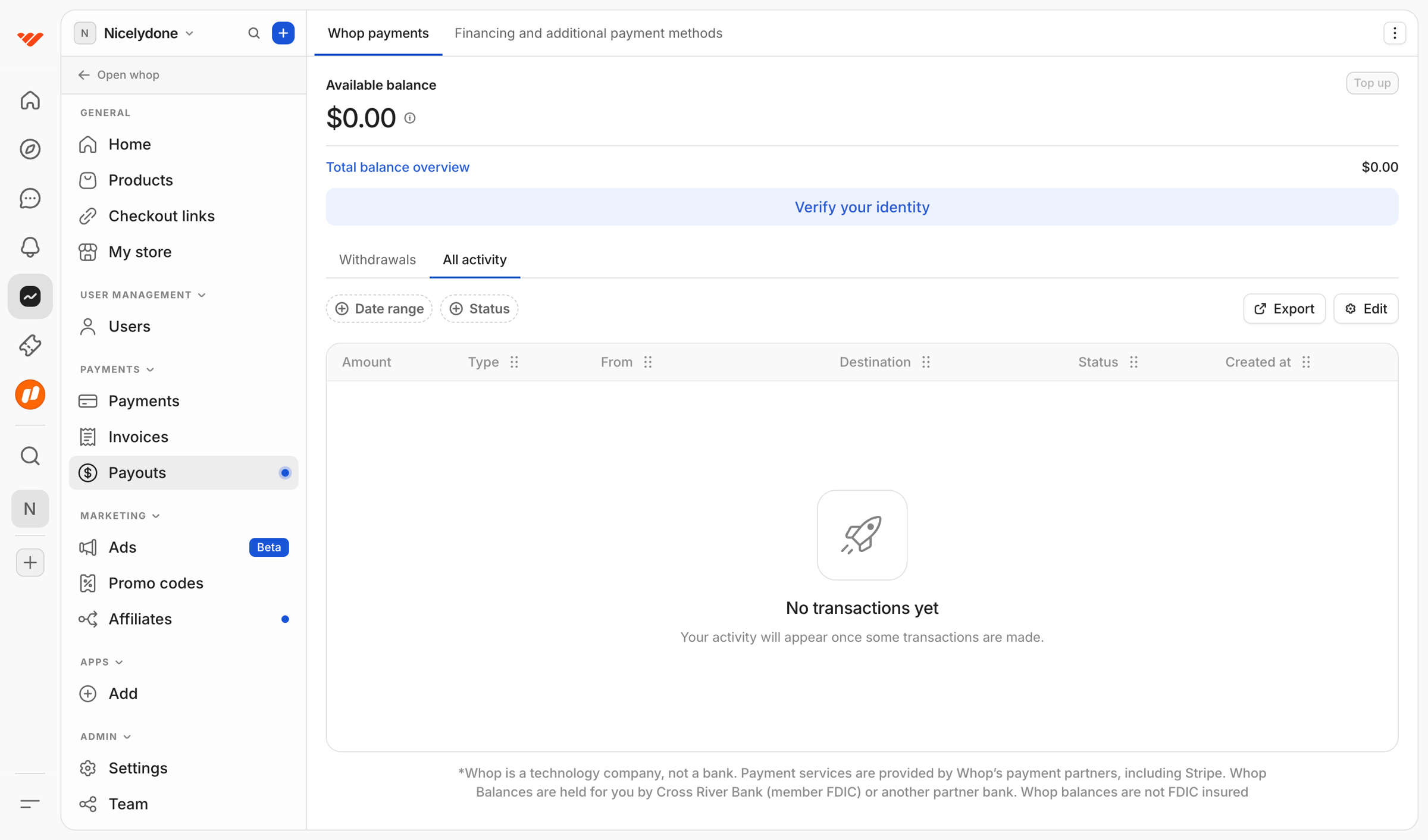Switch to the Whop payments tab
This screenshot has height=840, width=1428.
(x=378, y=33)
